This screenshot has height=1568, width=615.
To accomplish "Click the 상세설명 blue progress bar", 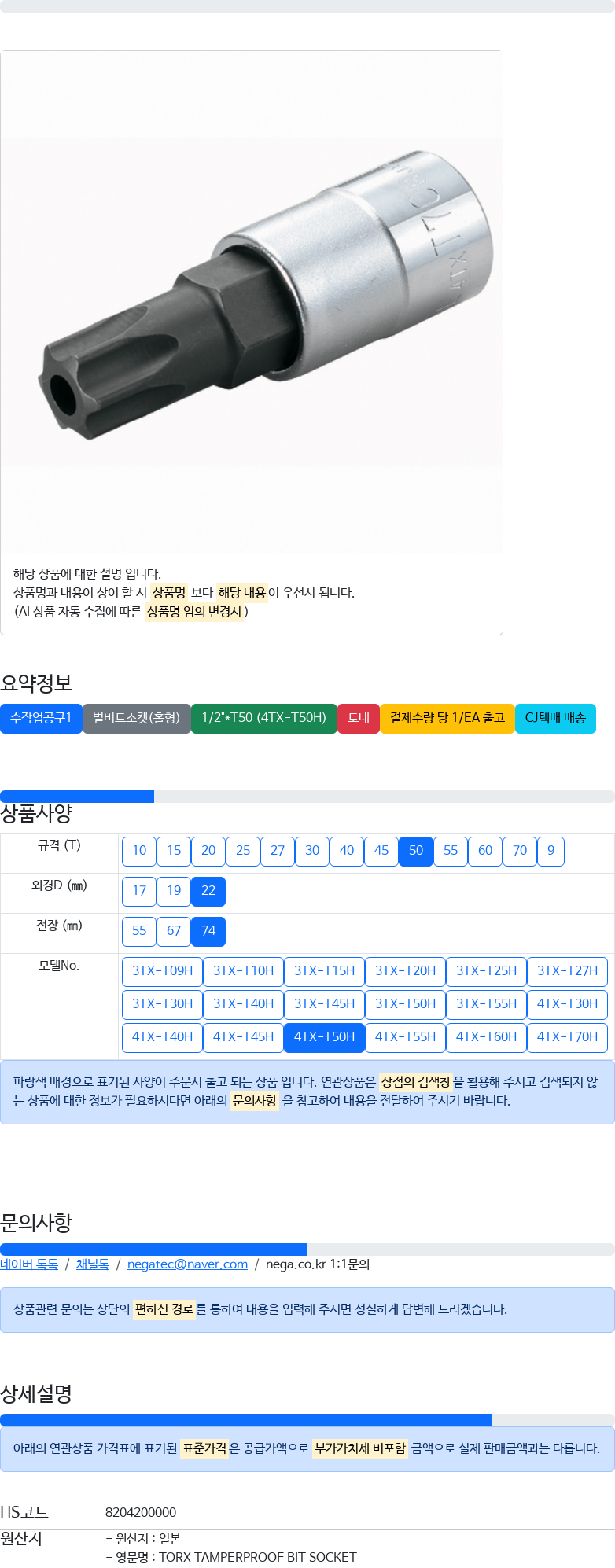I will click(246, 1420).
